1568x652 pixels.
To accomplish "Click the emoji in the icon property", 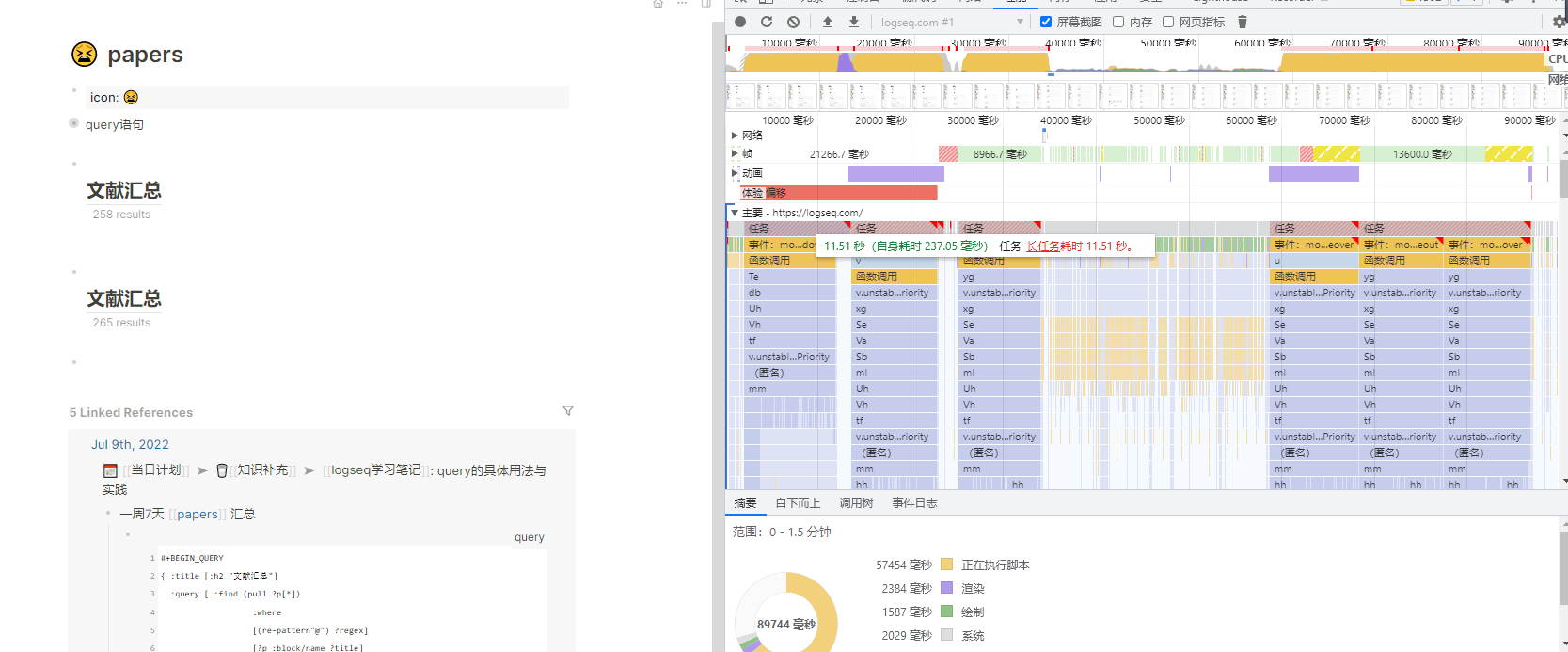I will [x=131, y=97].
